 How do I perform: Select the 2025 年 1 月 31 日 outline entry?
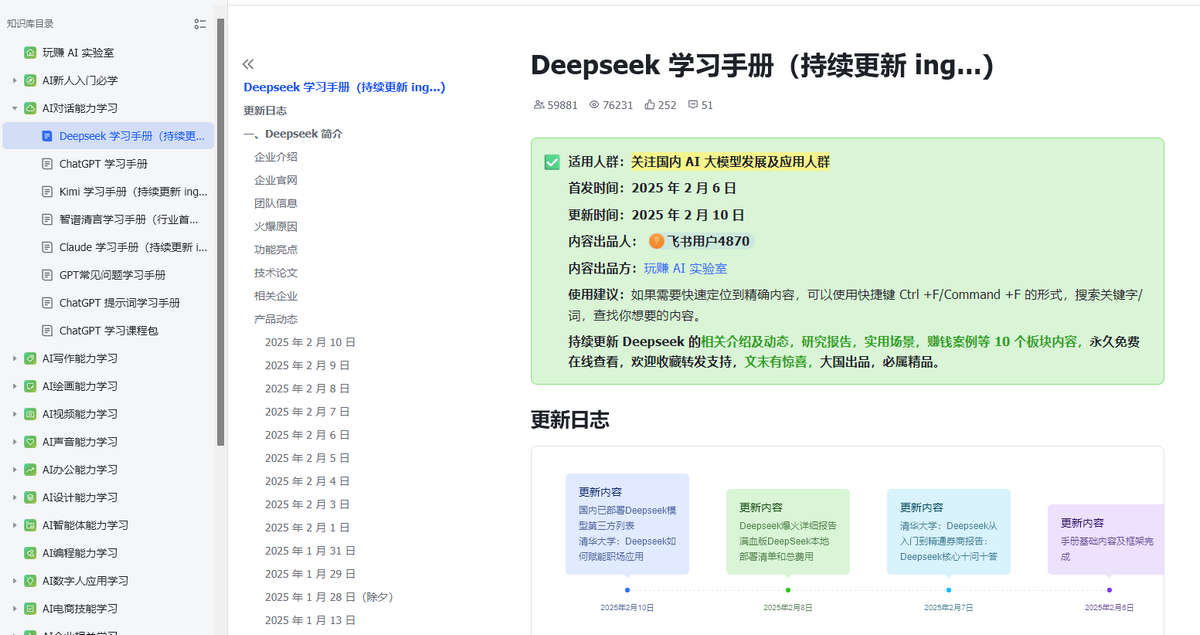[311, 551]
